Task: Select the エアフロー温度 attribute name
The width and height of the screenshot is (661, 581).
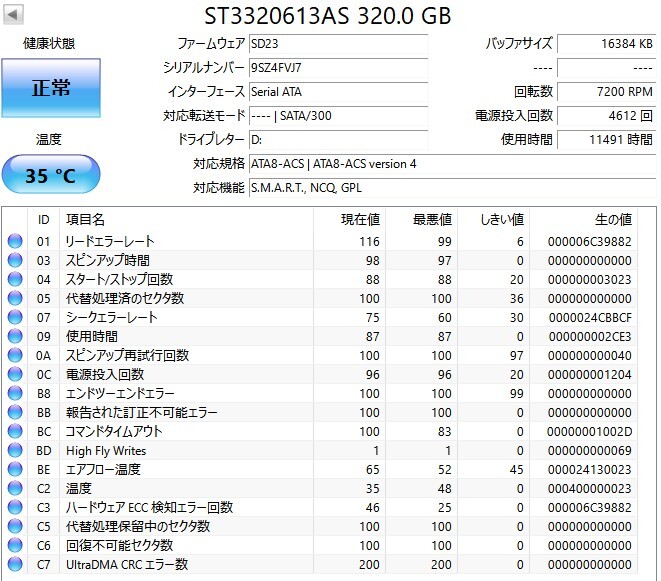Action: 103,469
